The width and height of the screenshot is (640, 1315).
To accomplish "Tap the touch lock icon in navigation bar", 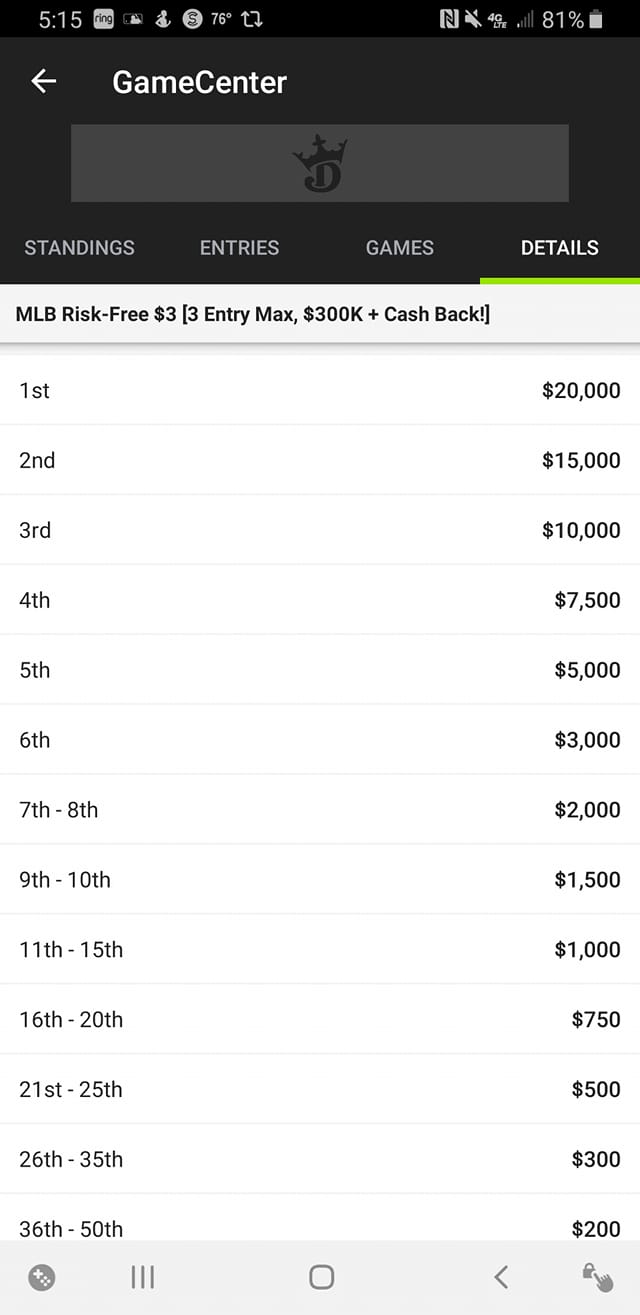I will point(598,1277).
